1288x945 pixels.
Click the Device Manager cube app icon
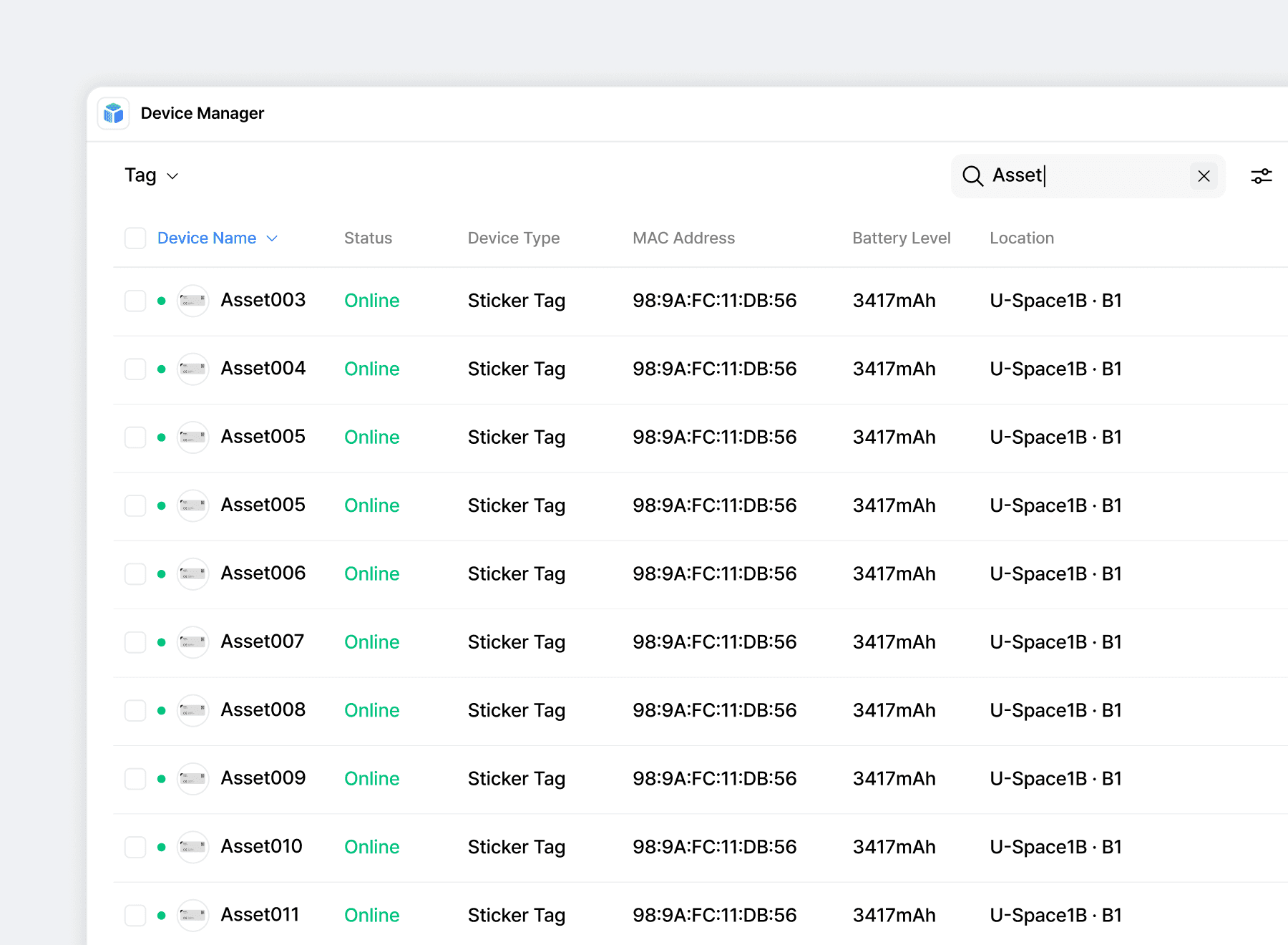113,113
